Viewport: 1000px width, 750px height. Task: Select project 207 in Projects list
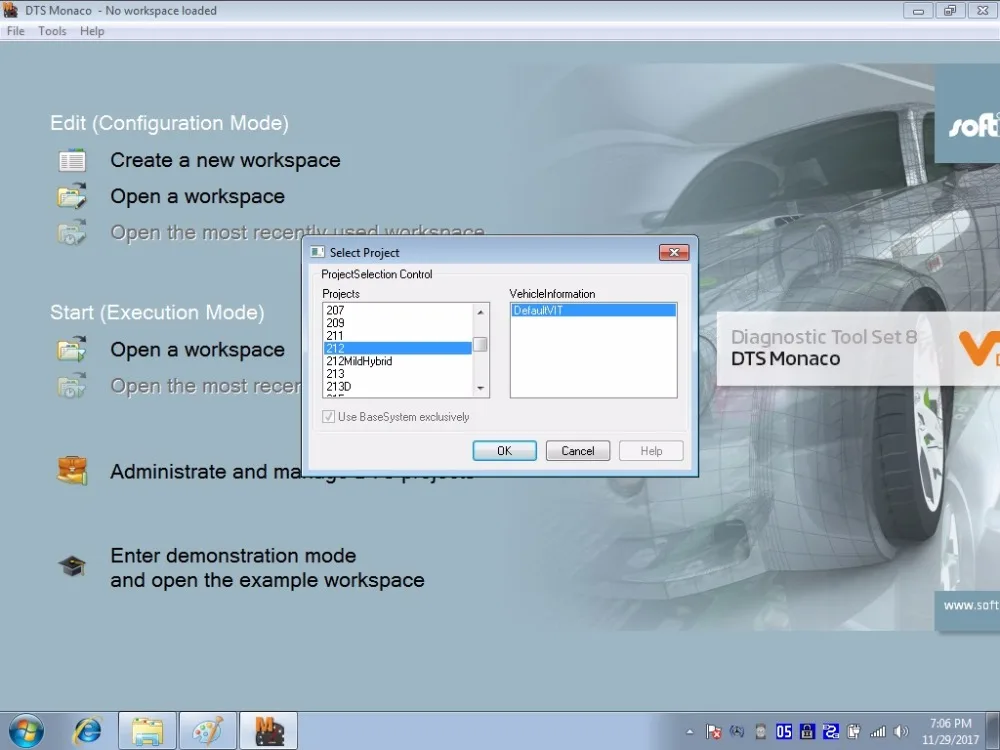pyautogui.click(x=398, y=310)
